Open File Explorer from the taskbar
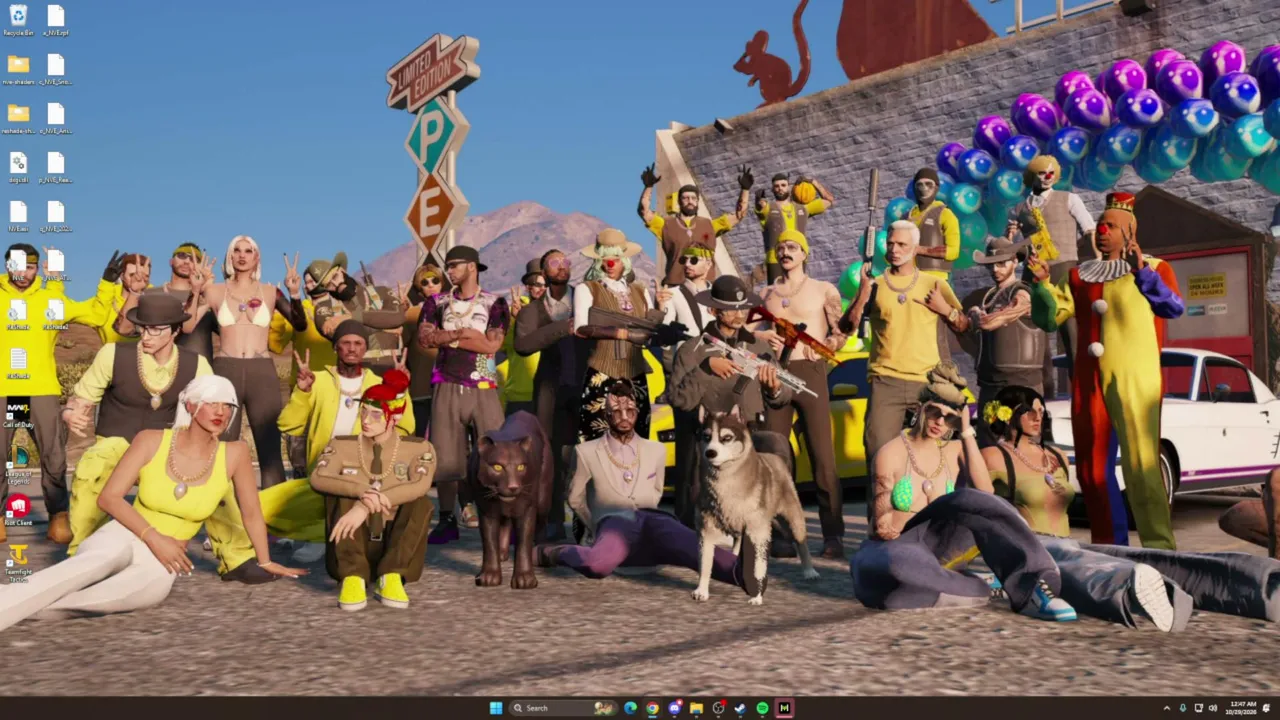1280x720 pixels. tap(696, 708)
